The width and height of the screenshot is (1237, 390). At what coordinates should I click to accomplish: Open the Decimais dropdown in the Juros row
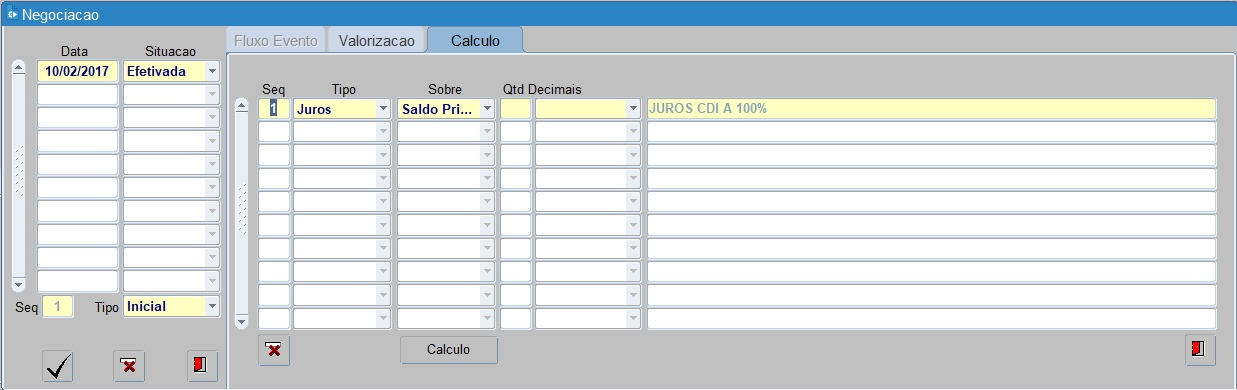(x=633, y=109)
